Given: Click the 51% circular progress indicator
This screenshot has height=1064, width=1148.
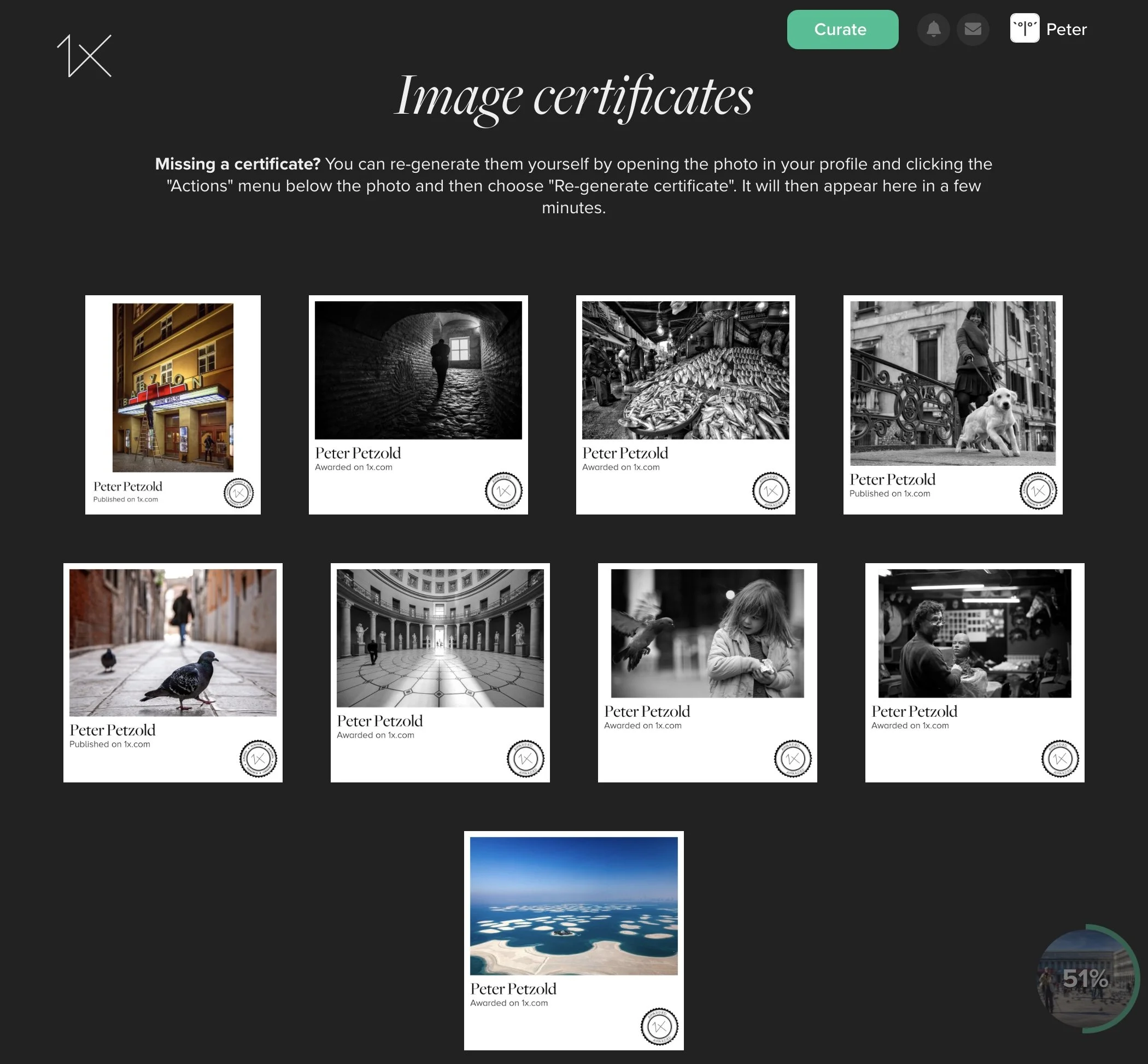Looking at the screenshot, I should pyautogui.click(x=1086, y=978).
